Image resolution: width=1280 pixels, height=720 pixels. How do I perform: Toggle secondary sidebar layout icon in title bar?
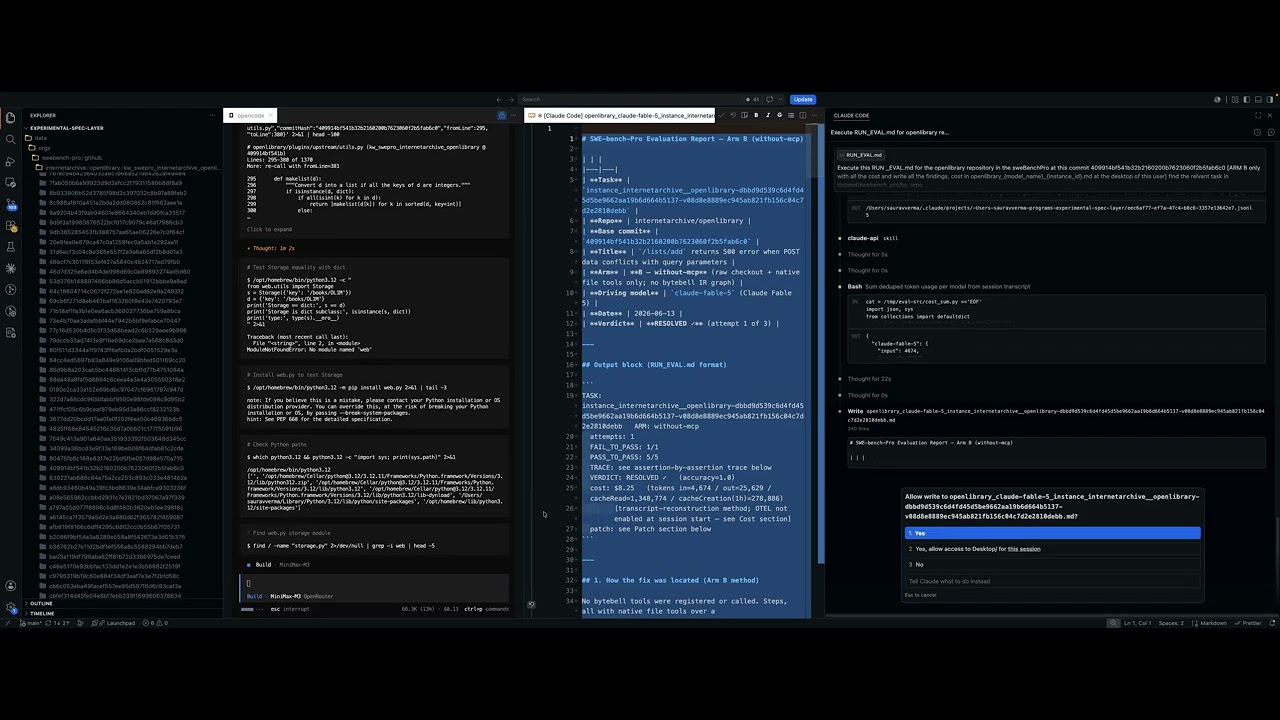click(1270, 99)
